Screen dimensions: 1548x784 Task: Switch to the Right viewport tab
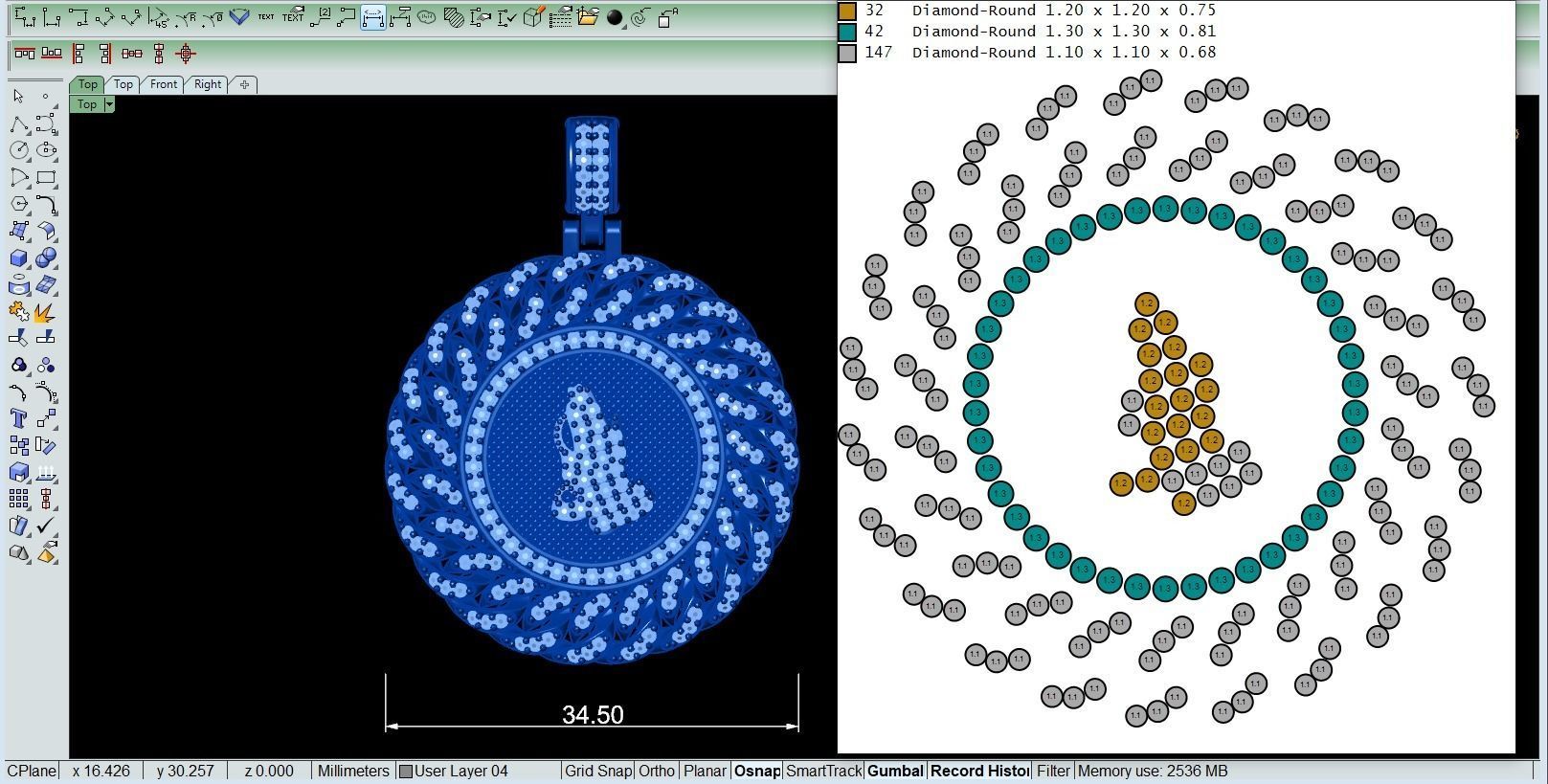coord(208,84)
